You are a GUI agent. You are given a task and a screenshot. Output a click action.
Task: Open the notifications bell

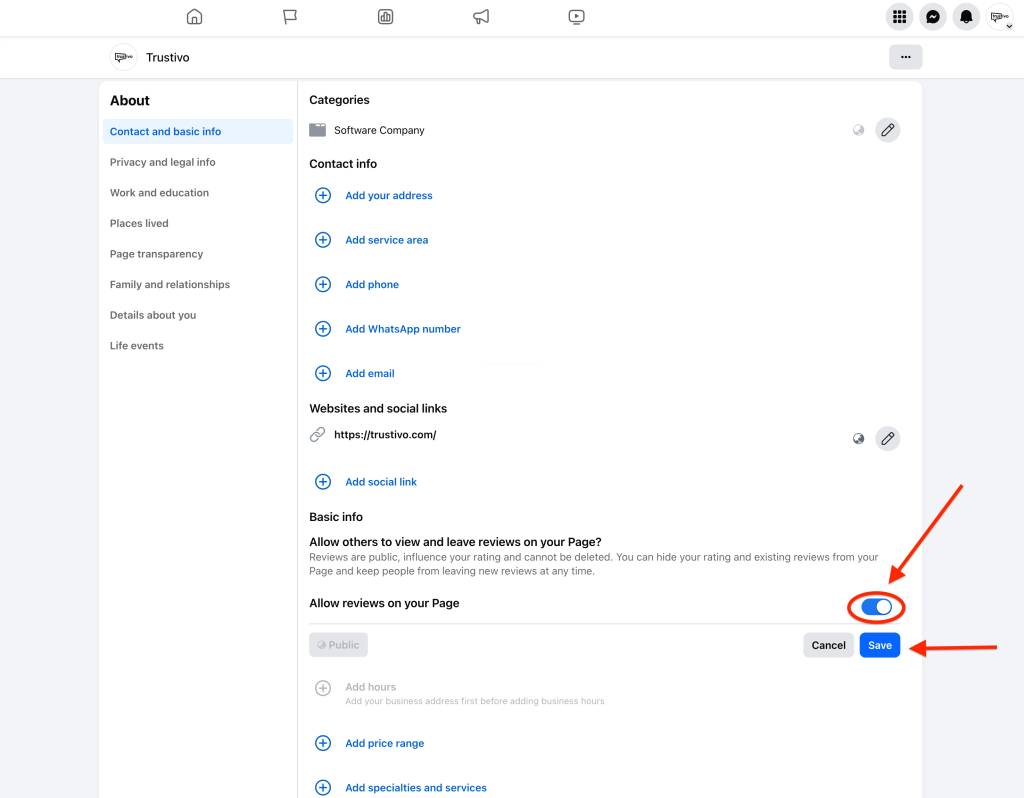click(965, 17)
